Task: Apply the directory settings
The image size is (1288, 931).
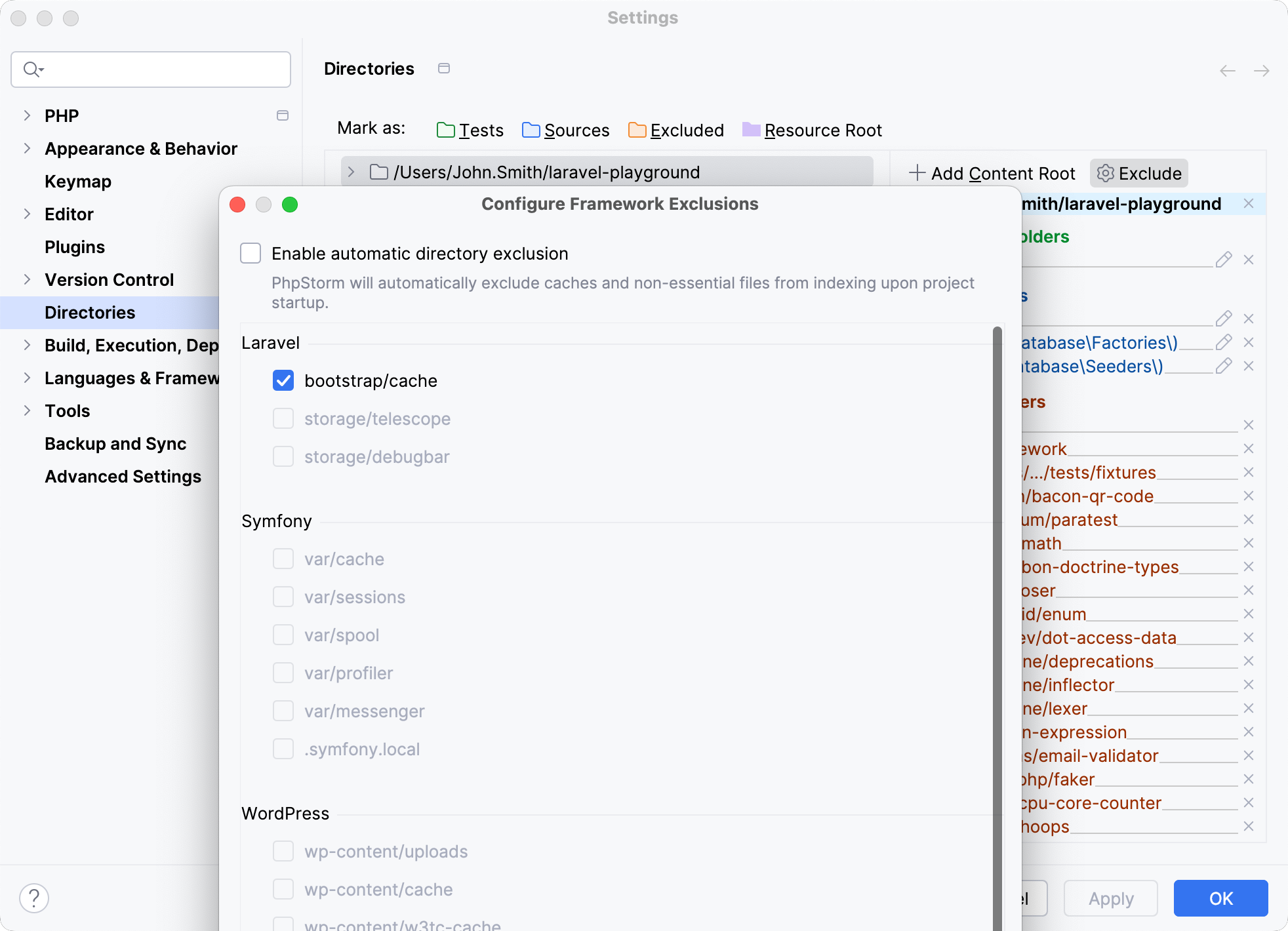Action: [1110, 898]
